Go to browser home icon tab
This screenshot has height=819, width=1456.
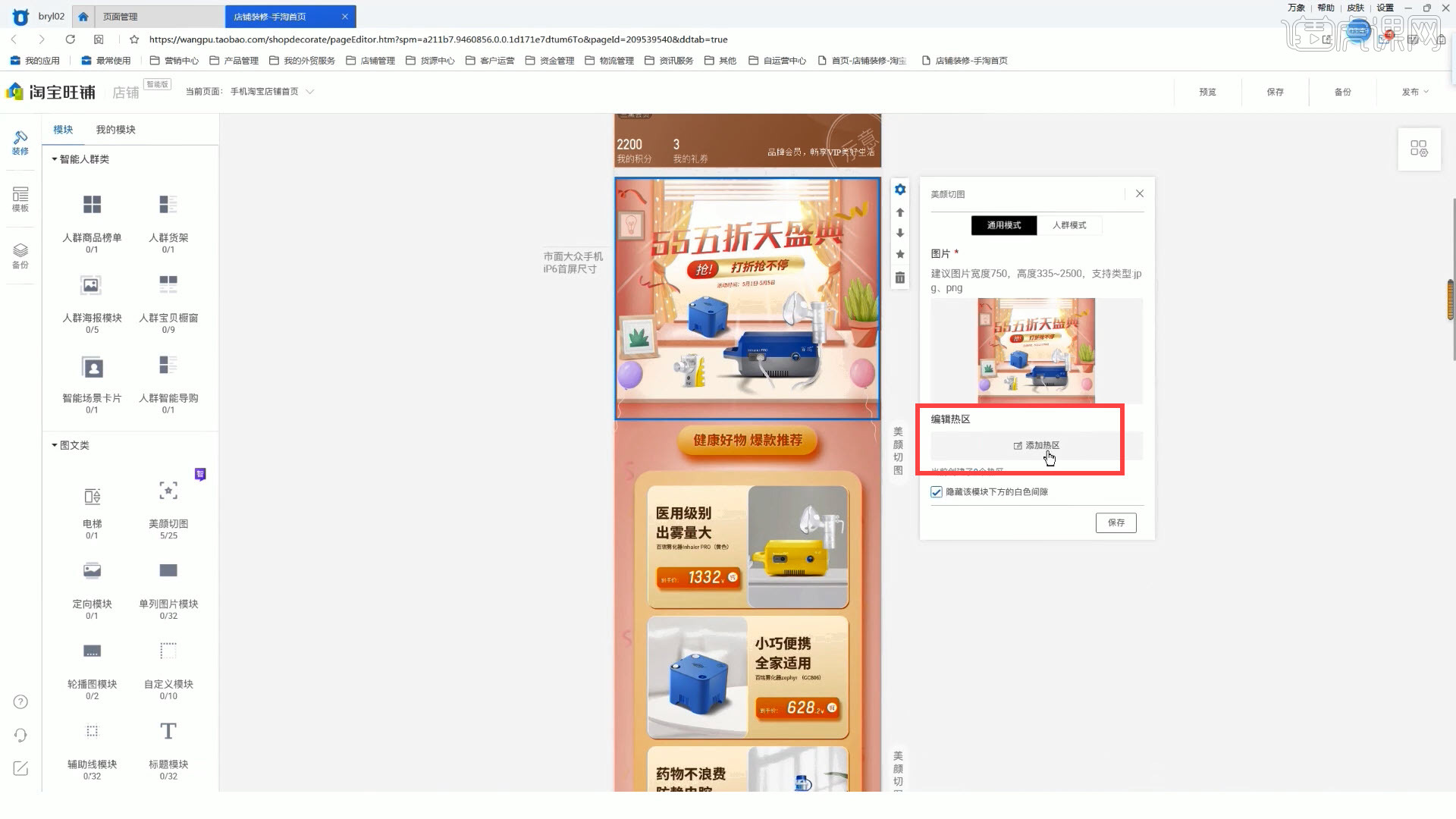tap(83, 16)
